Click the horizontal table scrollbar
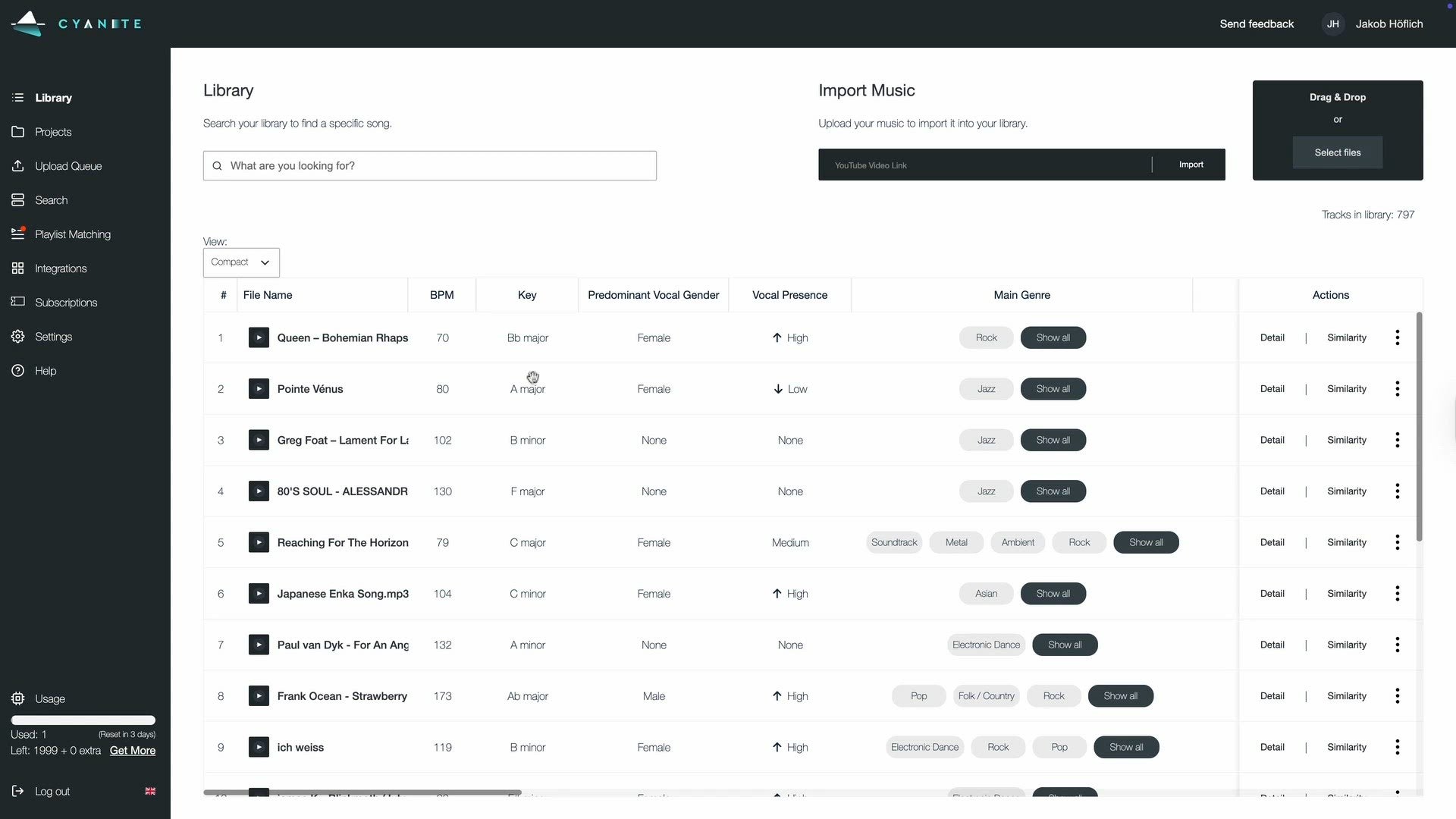The image size is (1456, 819). coord(362,792)
